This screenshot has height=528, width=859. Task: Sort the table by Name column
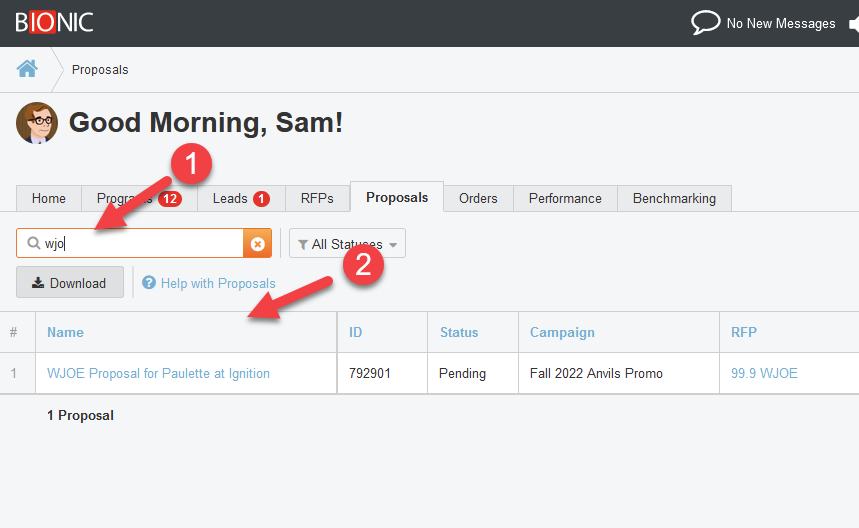(66, 332)
